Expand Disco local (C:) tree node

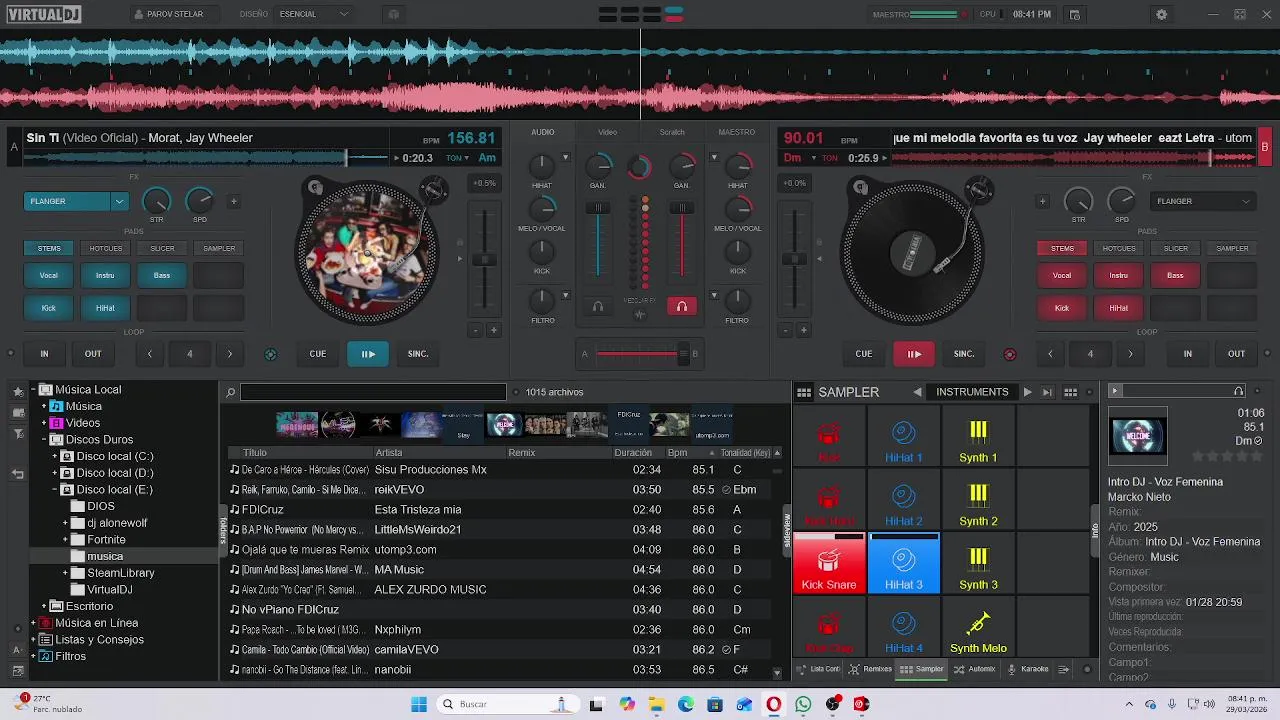tap(55, 456)
